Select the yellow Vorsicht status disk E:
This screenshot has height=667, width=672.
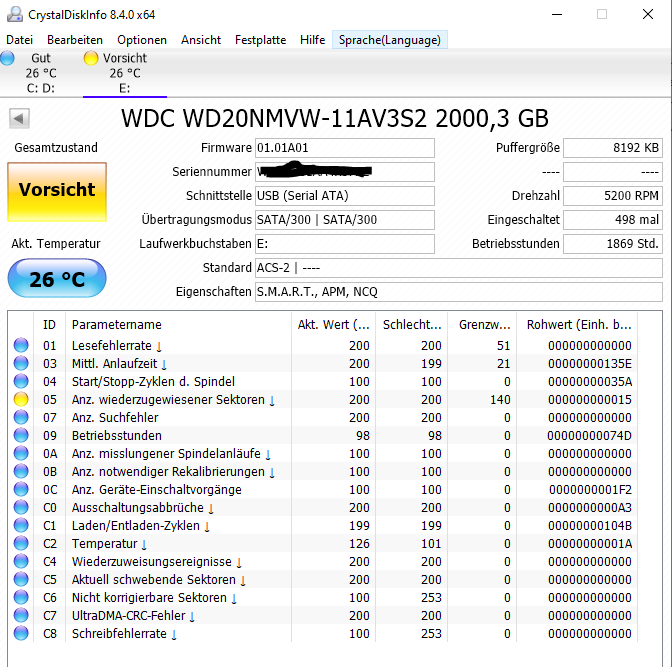[x=125, y=73]
